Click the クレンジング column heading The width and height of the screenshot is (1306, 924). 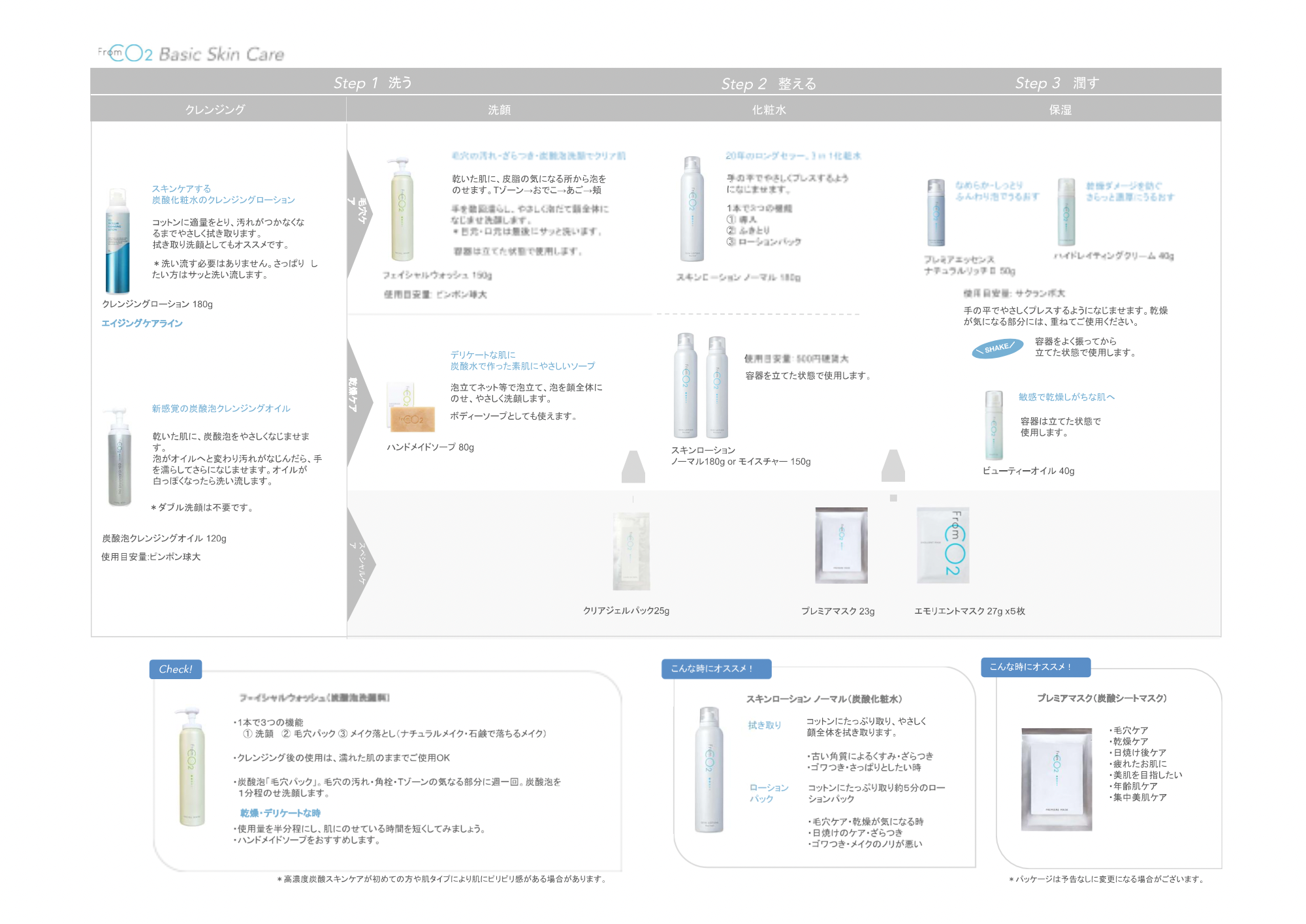pyautogui.click(x=215, y=110)
